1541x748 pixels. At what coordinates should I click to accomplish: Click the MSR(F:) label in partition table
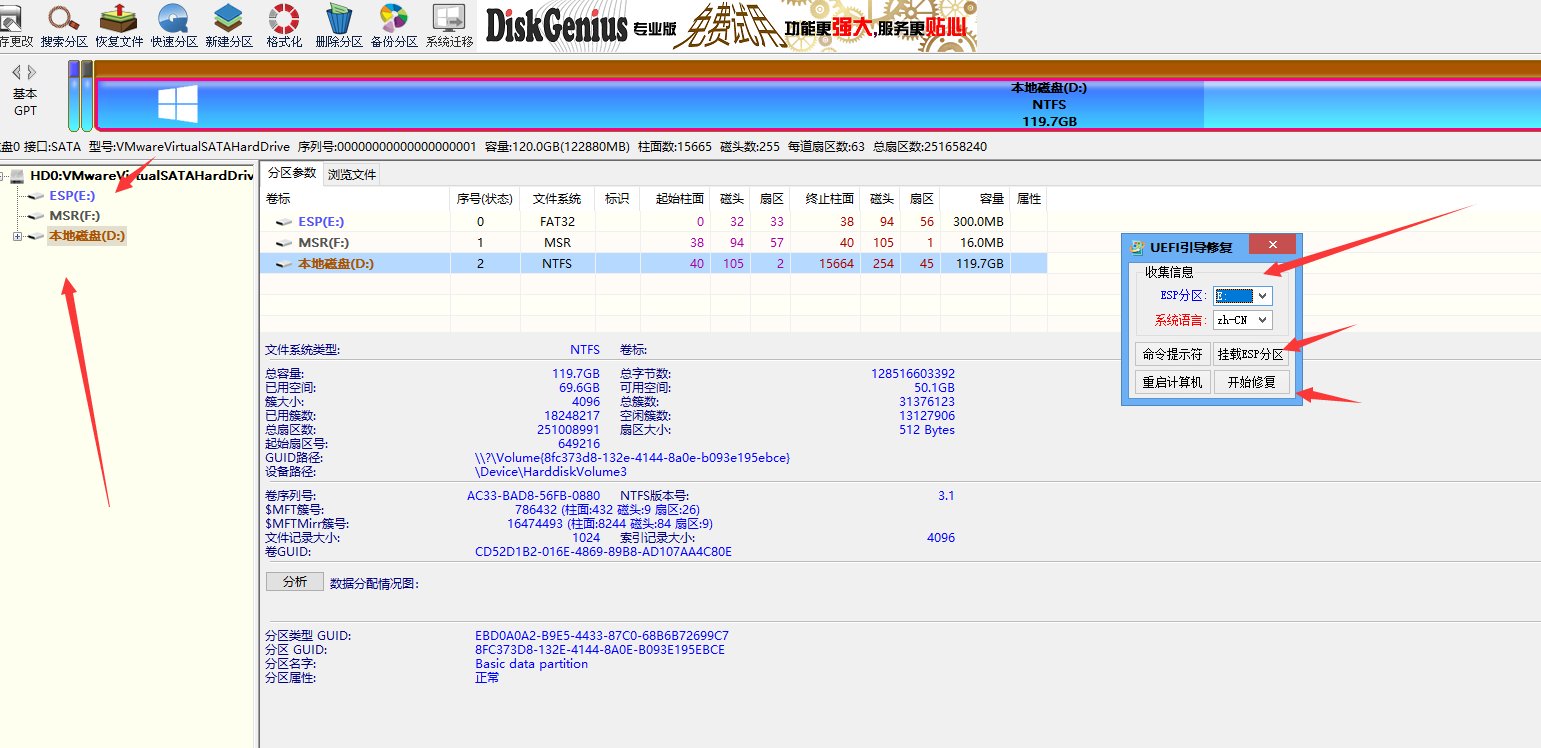(x=324, y=243)
